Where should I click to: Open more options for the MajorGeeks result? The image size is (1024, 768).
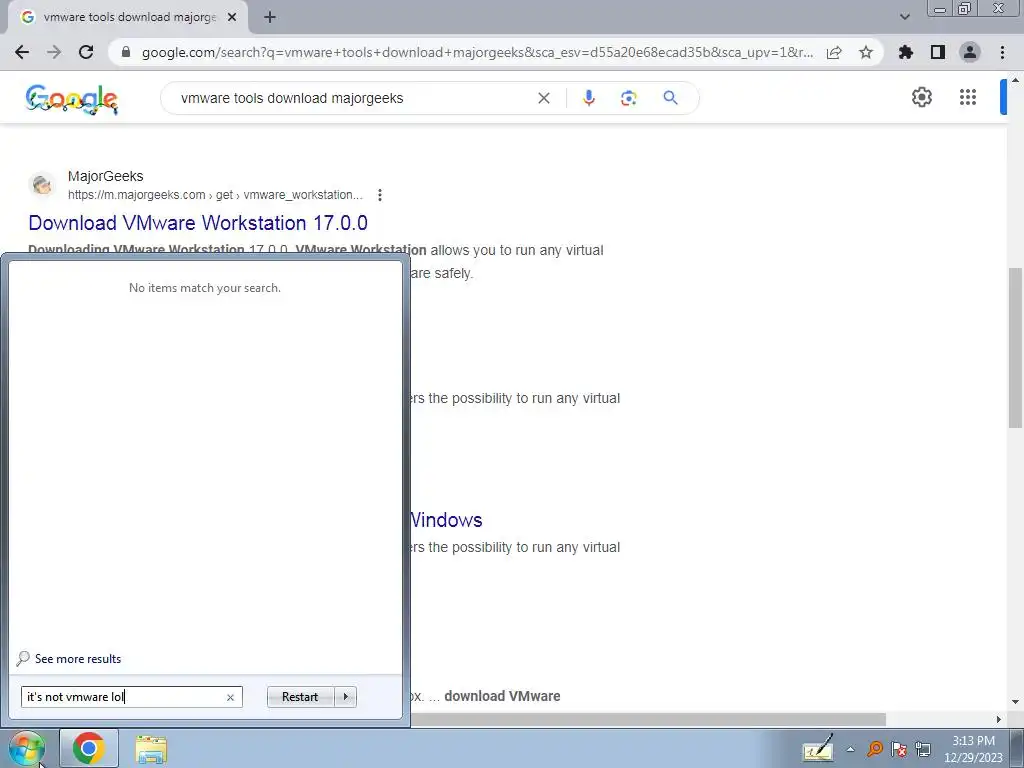click(380, 195)
